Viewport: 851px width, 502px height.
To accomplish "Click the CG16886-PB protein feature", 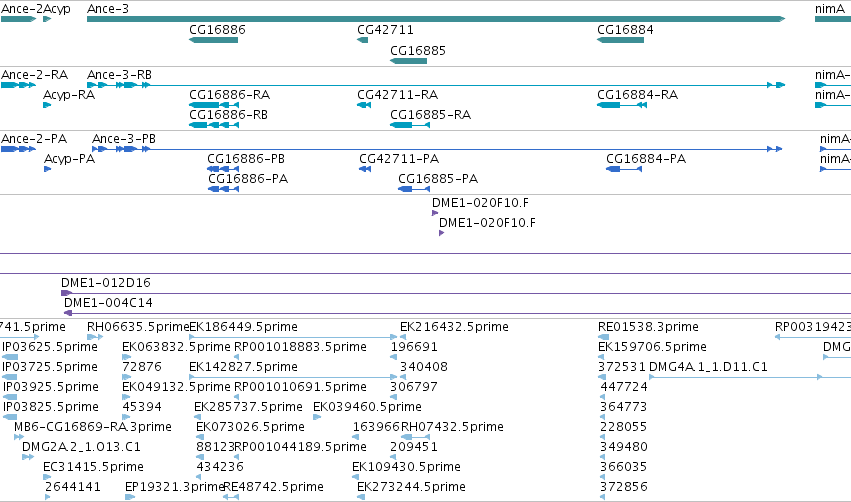I will pos(223,169).
